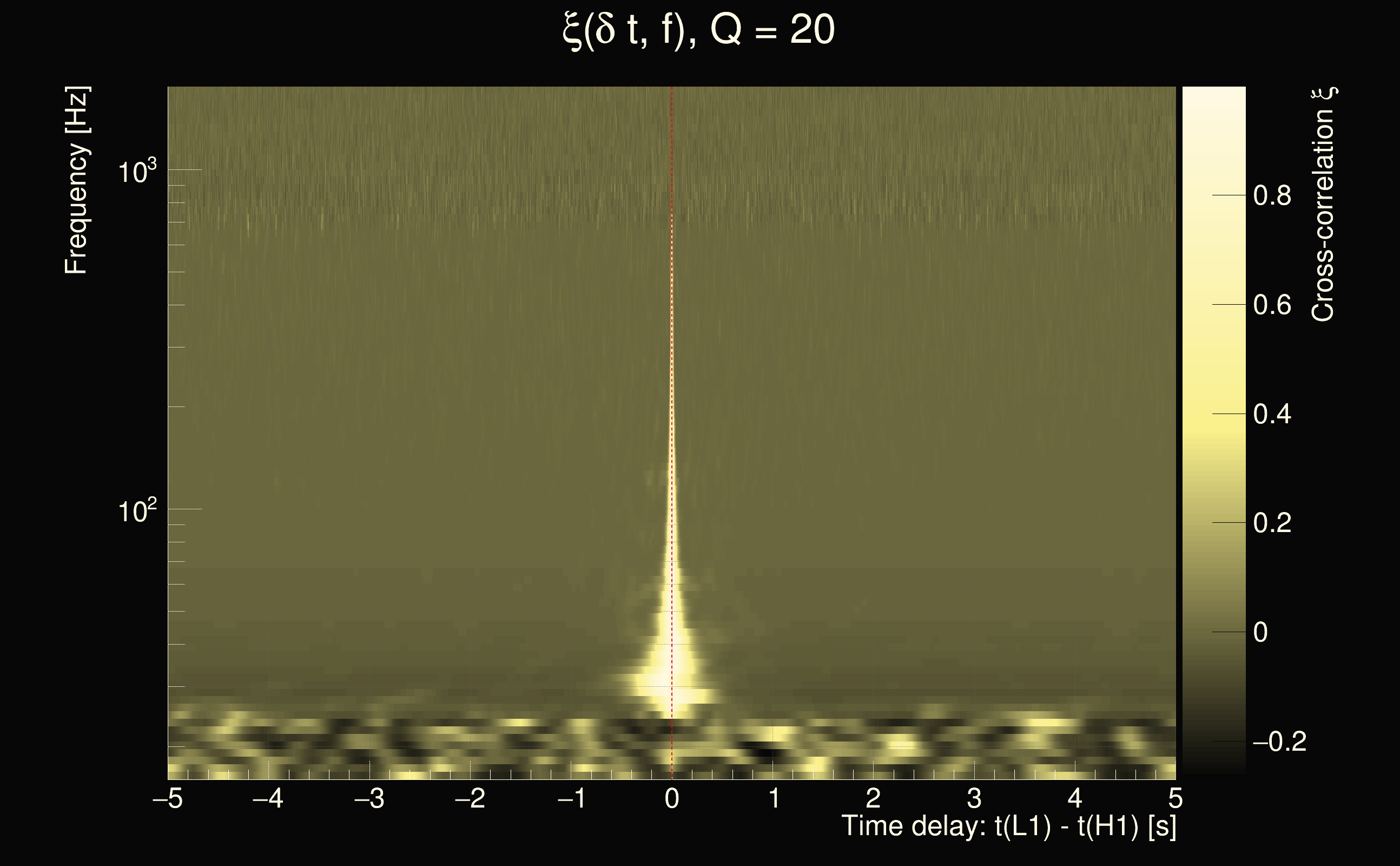The width and height of the screenshot is (1400, 866).
Task: Click the 0.8 label on the color bar
Action: pos(1272,196)
